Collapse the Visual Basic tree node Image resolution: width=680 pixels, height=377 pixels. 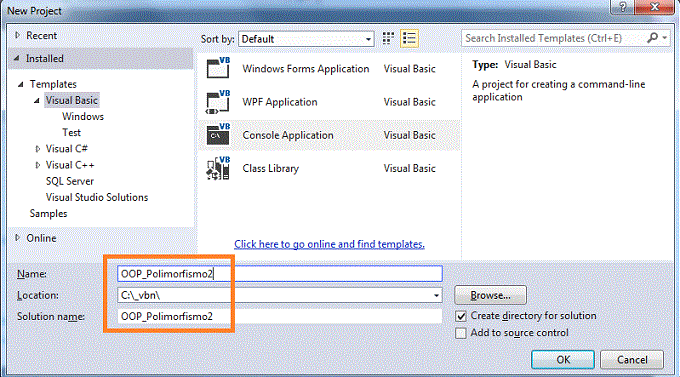click(x=37, y=101)
